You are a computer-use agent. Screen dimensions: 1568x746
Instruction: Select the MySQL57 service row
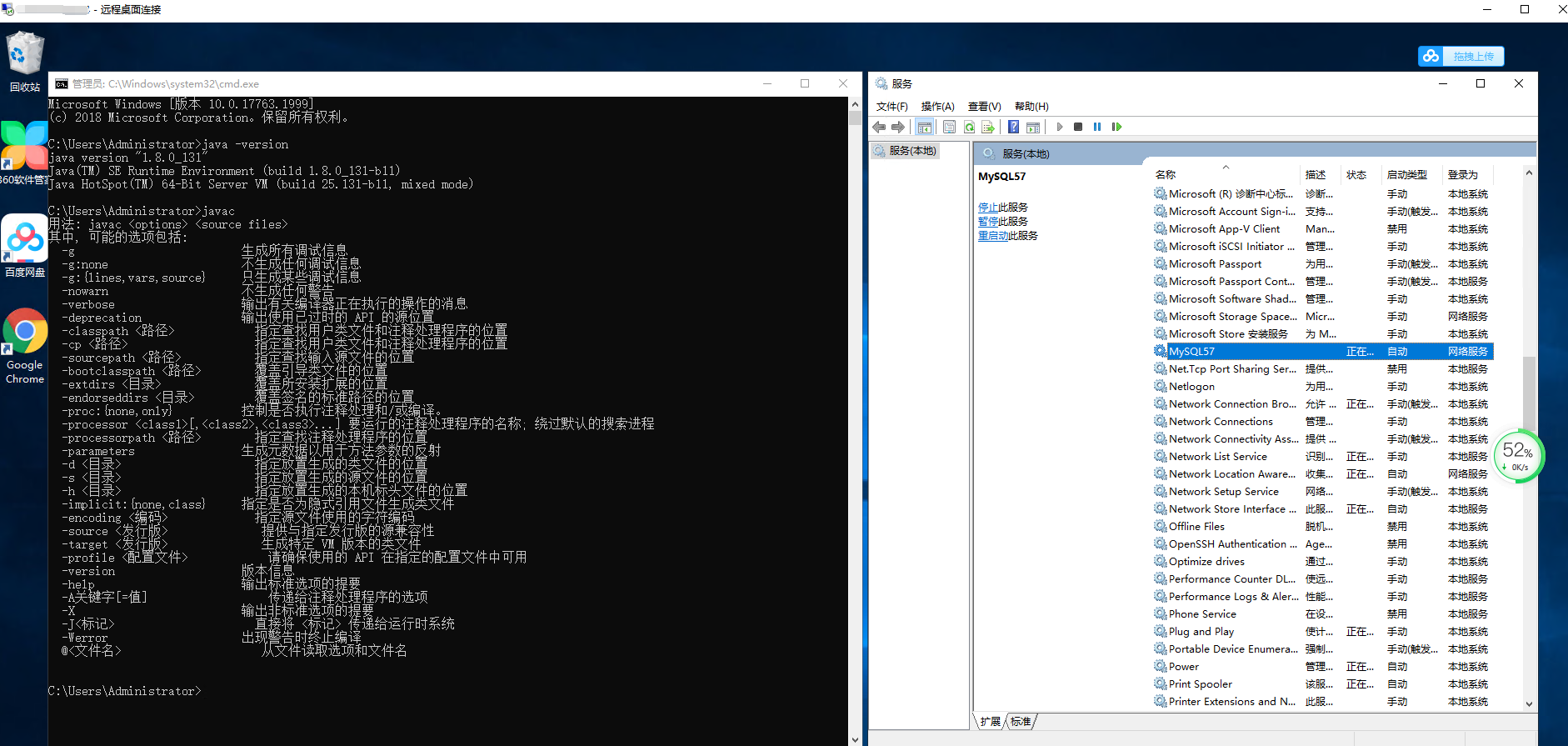(x=1323, y=352)
